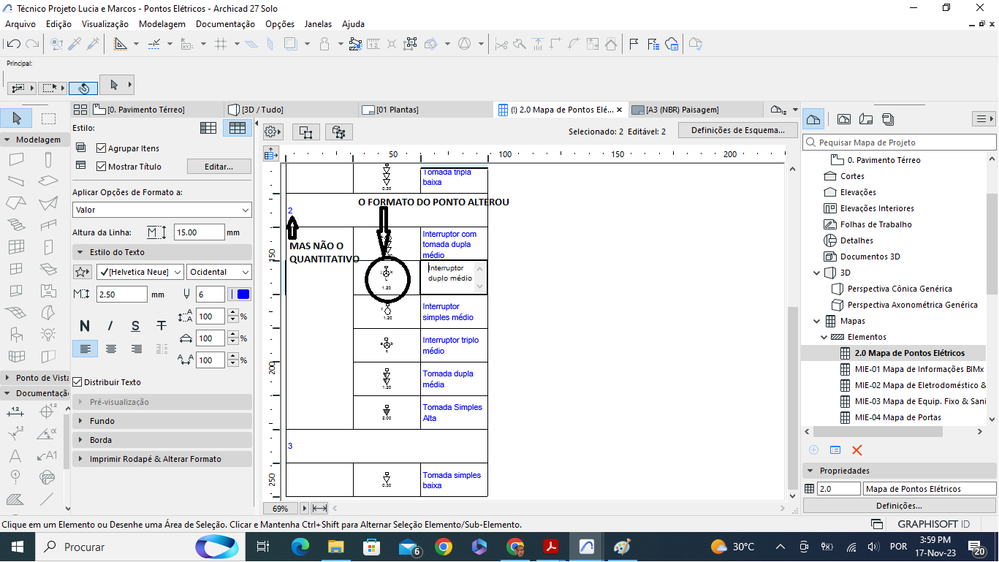The width and height of the screenshot is (999, 562).
Task: Click the Redo arrow icon
Action: point(32,44)
